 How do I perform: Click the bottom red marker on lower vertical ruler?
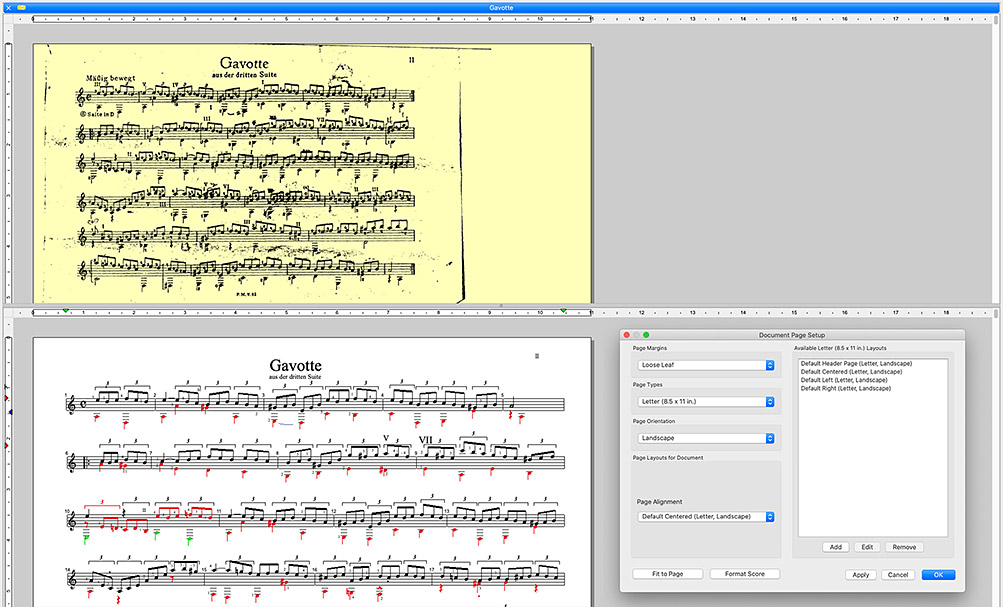tap(6, 445)
